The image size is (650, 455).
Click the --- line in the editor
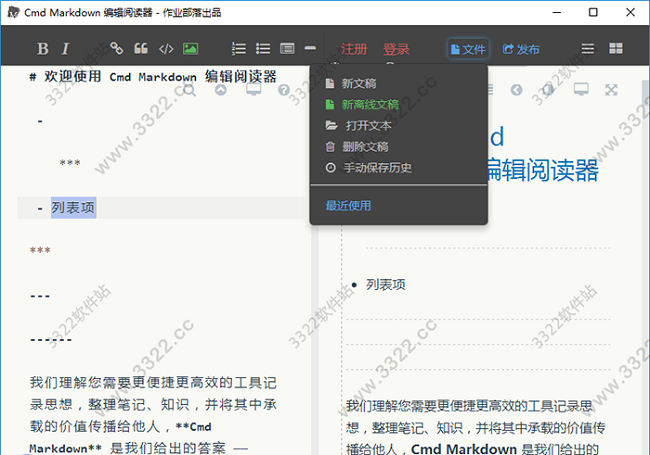tap(40, 296)
